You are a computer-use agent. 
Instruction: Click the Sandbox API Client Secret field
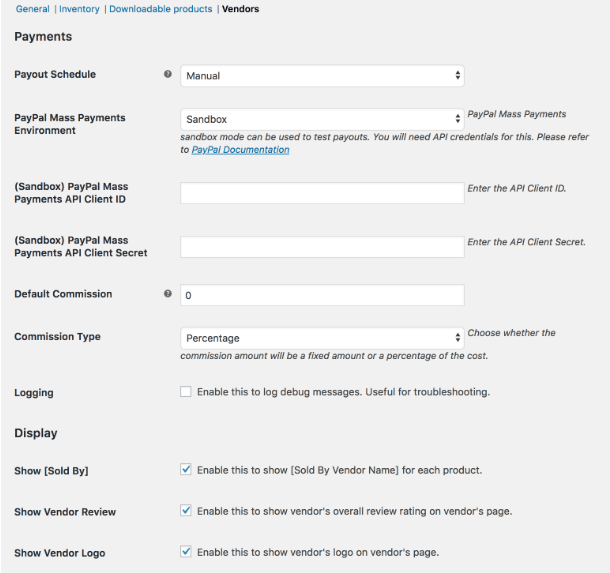[322, 247]
